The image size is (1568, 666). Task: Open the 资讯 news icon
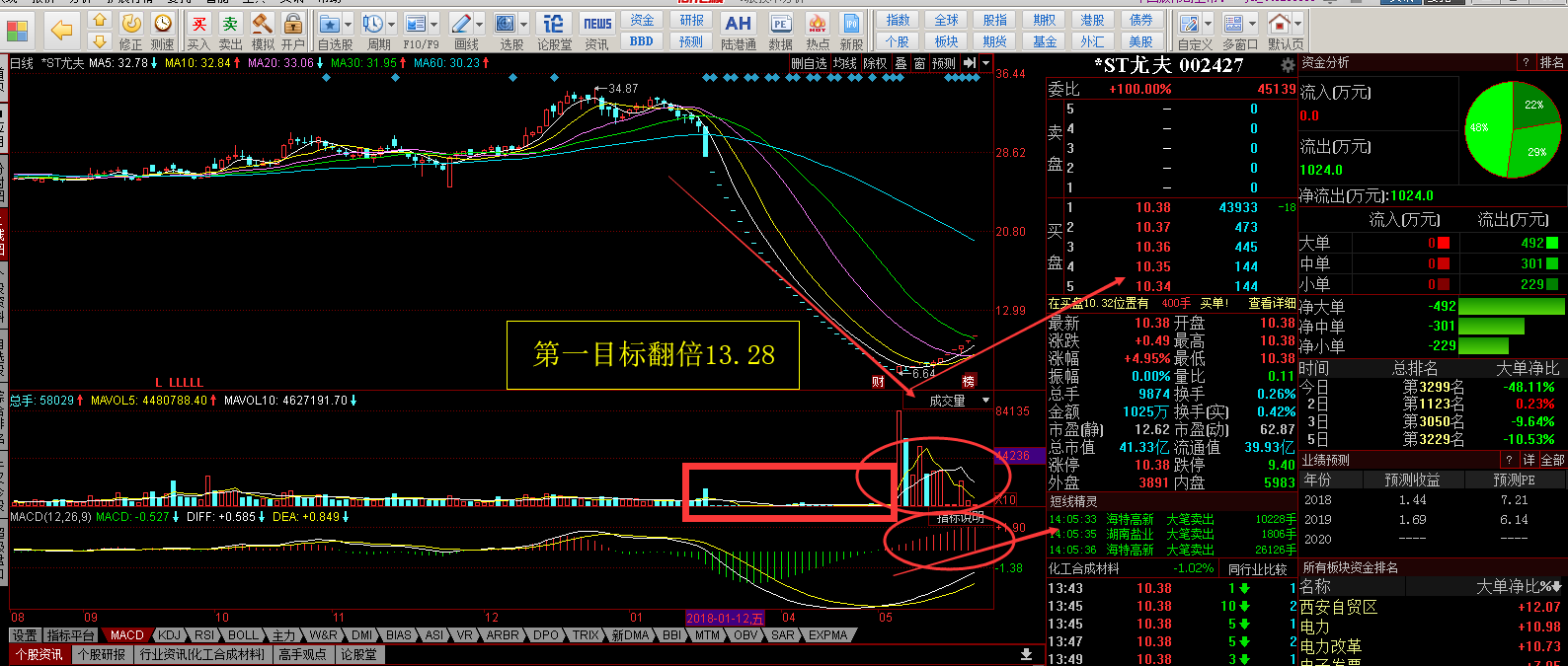point(597,31)
